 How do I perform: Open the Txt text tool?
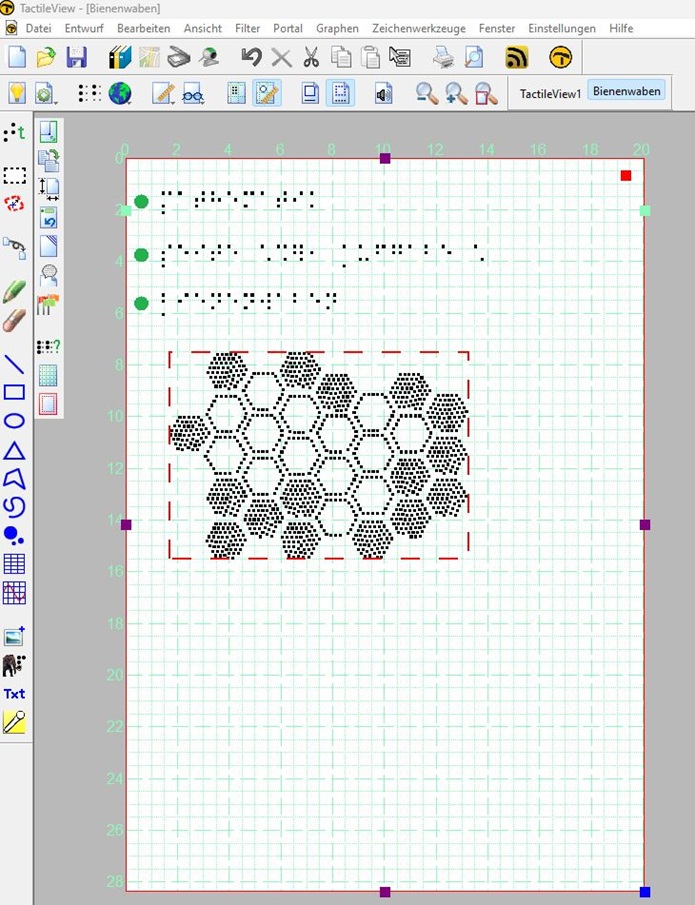pyautogui.click(x=14, y=693)
